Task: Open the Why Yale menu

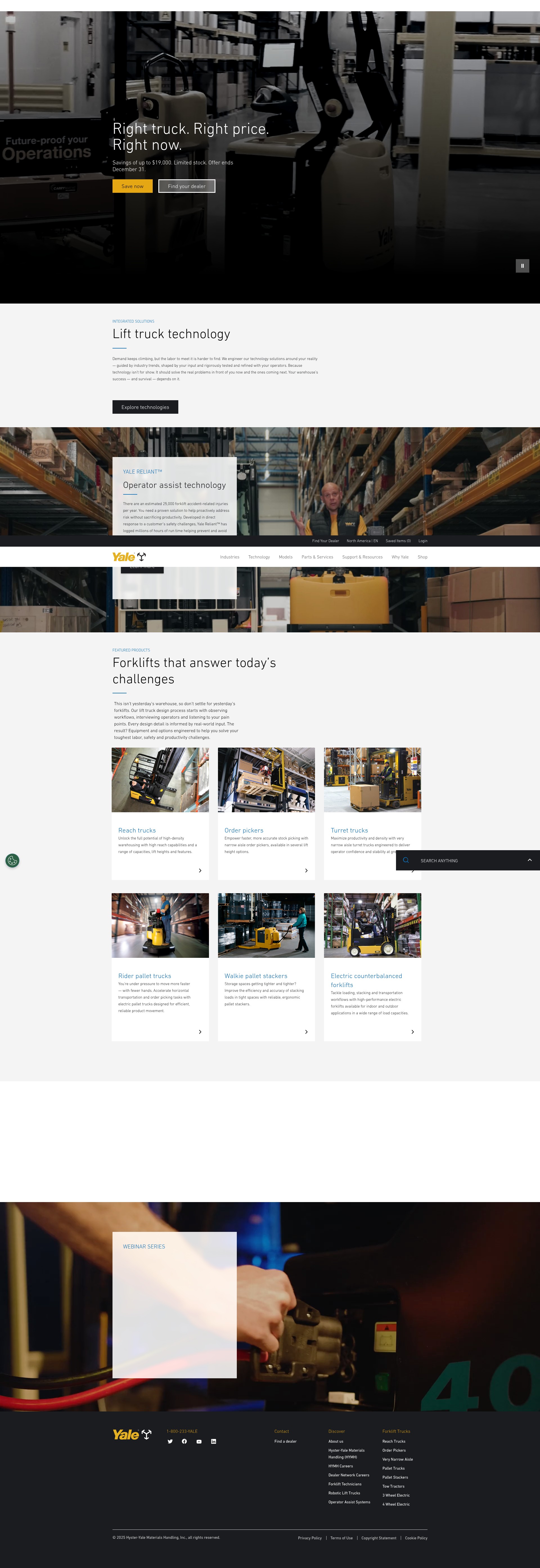Action: [400, 557]
